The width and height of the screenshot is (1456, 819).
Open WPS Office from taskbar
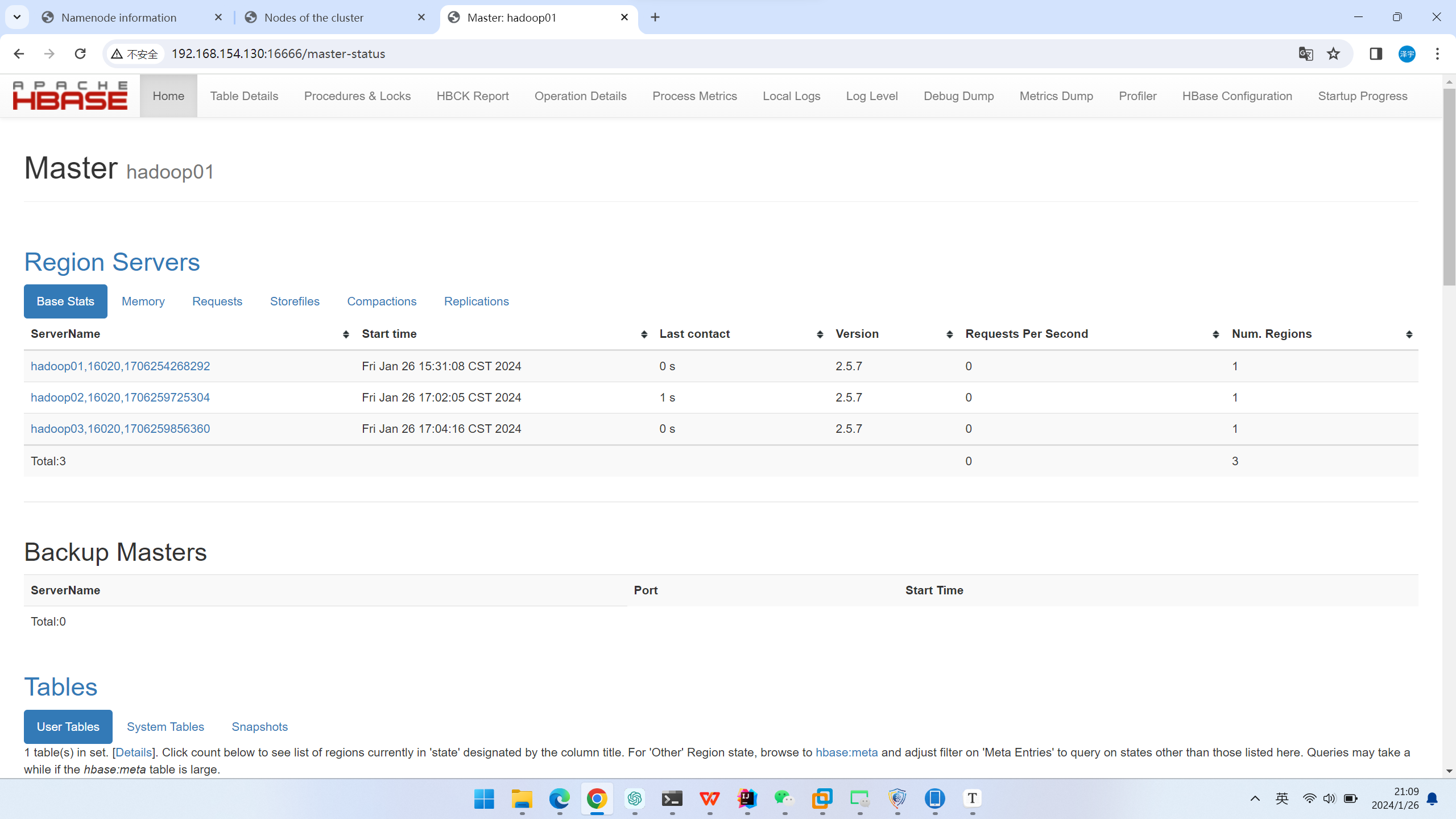point(709,799)
